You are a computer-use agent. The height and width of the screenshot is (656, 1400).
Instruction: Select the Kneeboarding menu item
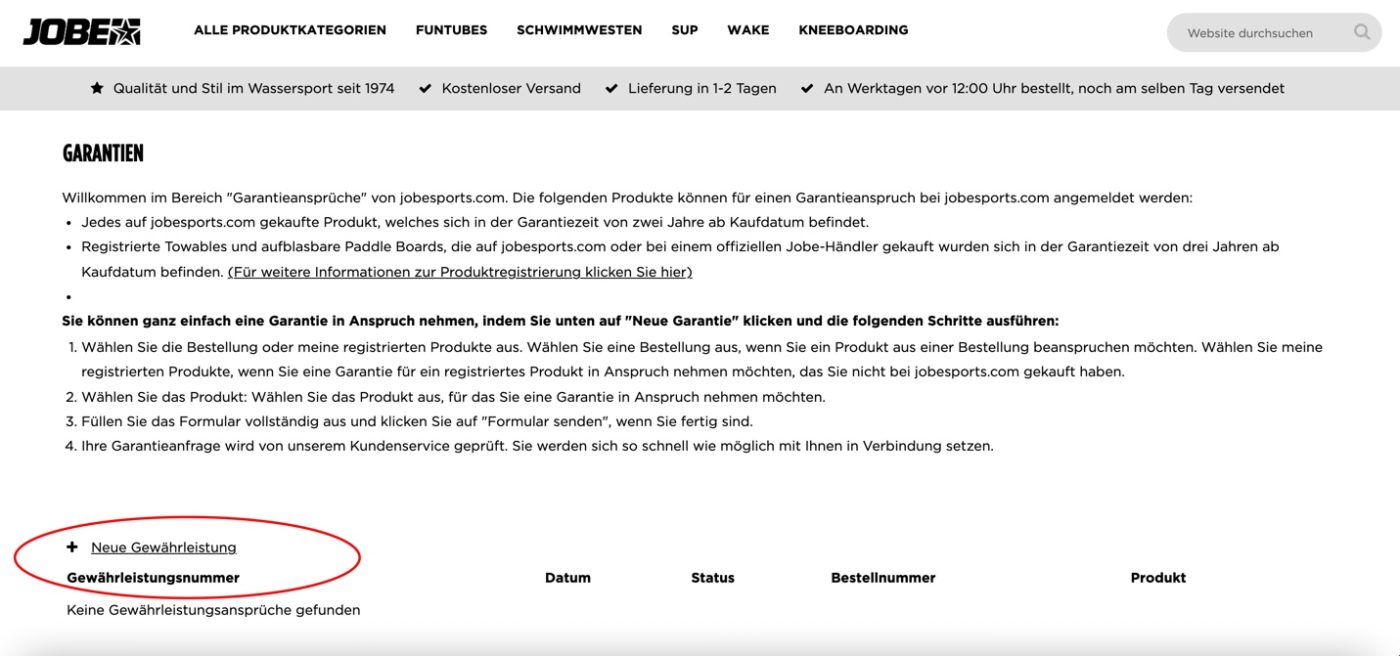point(853,30)
